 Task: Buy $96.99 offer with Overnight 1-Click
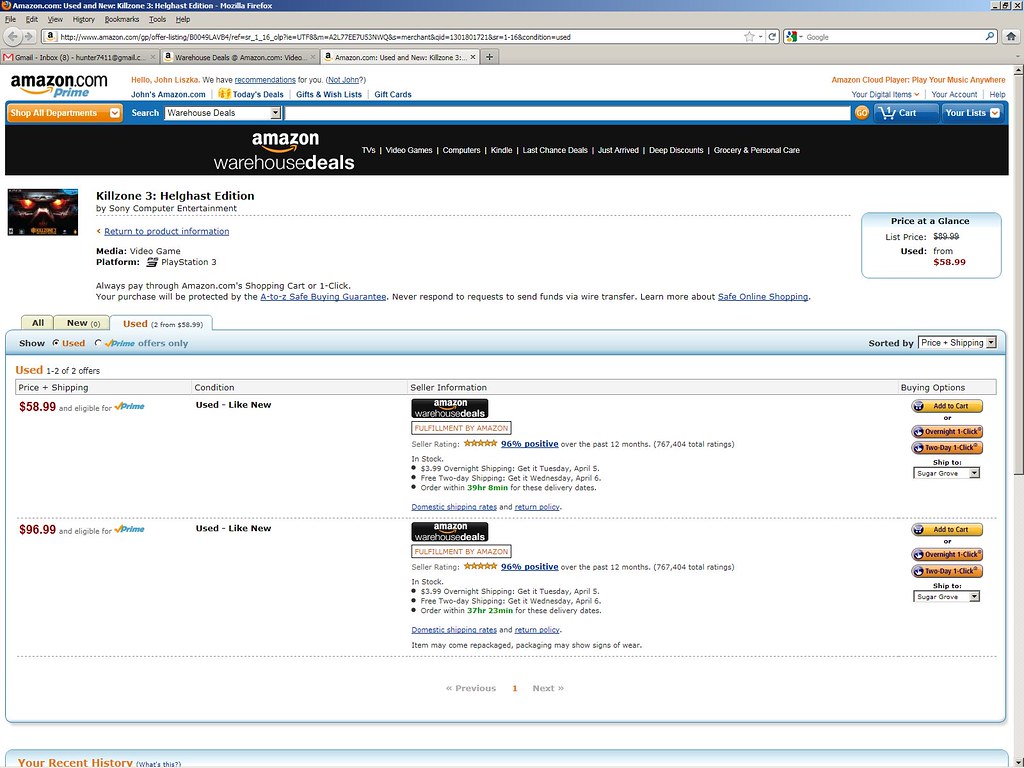(x=947, y=554)
